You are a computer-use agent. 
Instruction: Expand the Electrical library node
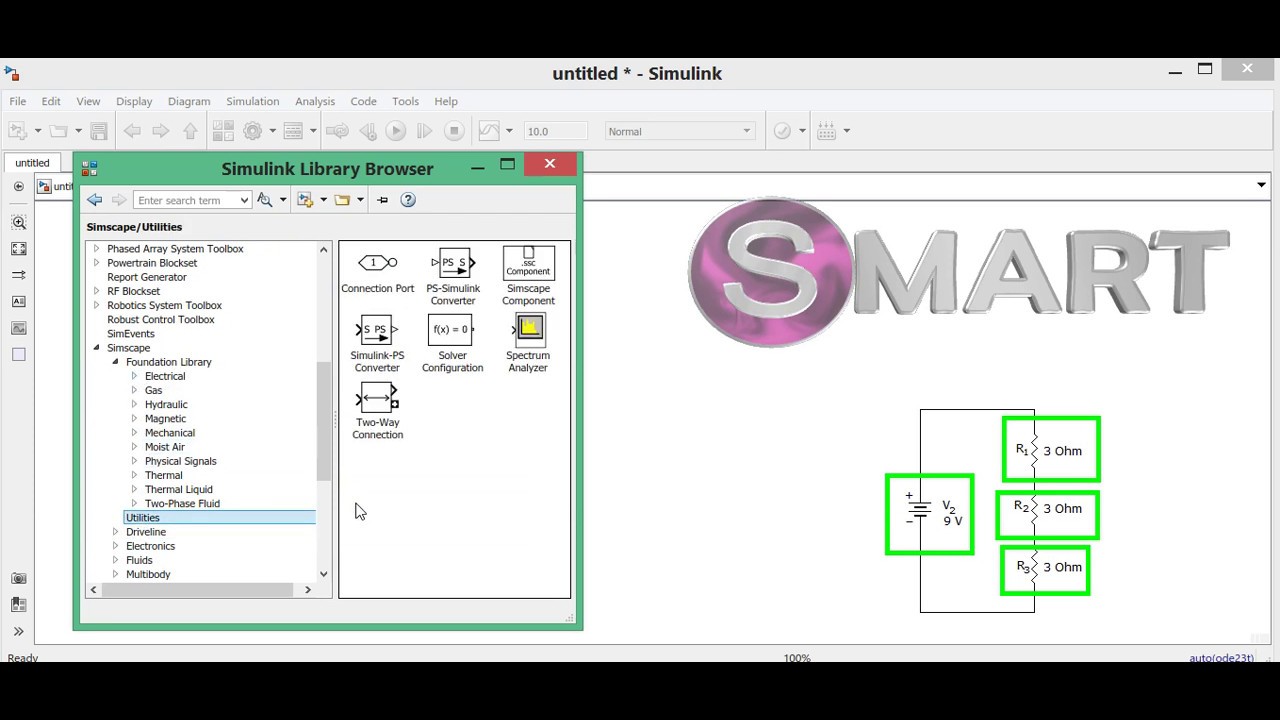(134, 376)
